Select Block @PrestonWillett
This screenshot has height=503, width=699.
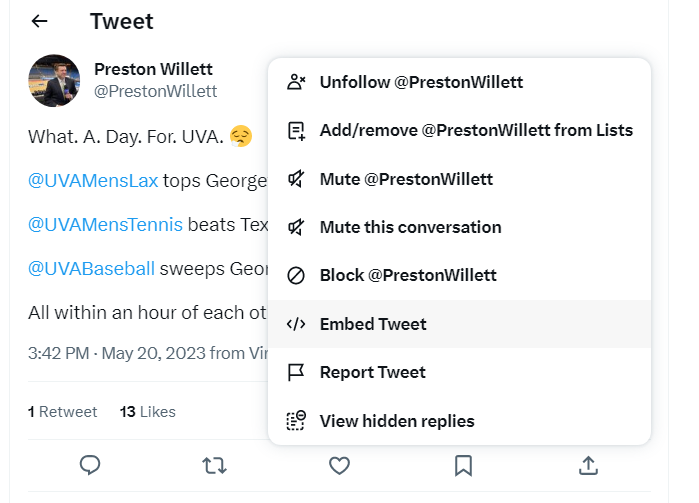click(407, 275)
